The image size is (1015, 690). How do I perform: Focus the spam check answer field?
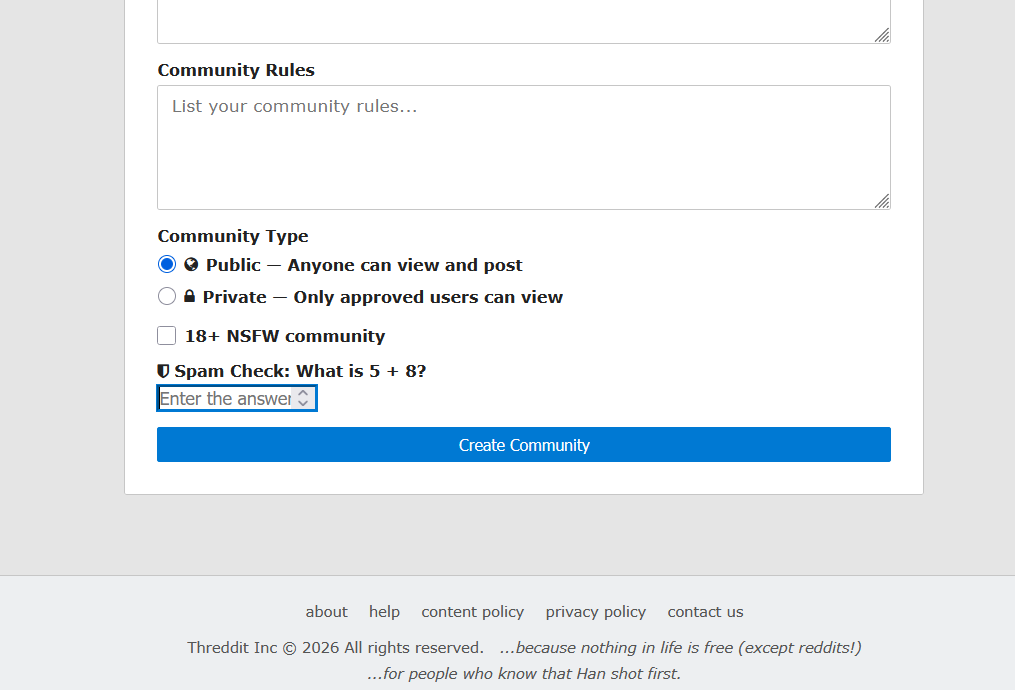(x=225, y=399)
